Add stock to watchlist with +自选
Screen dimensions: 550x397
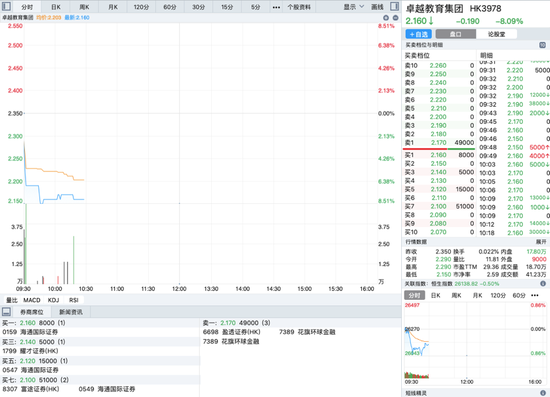(419, 34)
